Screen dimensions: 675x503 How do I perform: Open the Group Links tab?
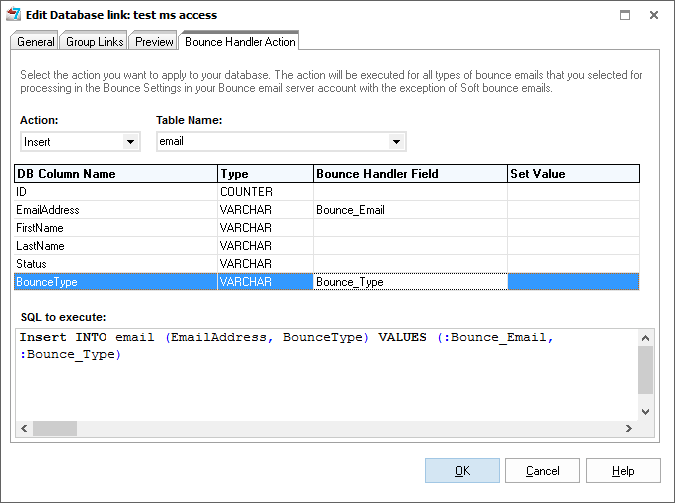coord(94,41)
